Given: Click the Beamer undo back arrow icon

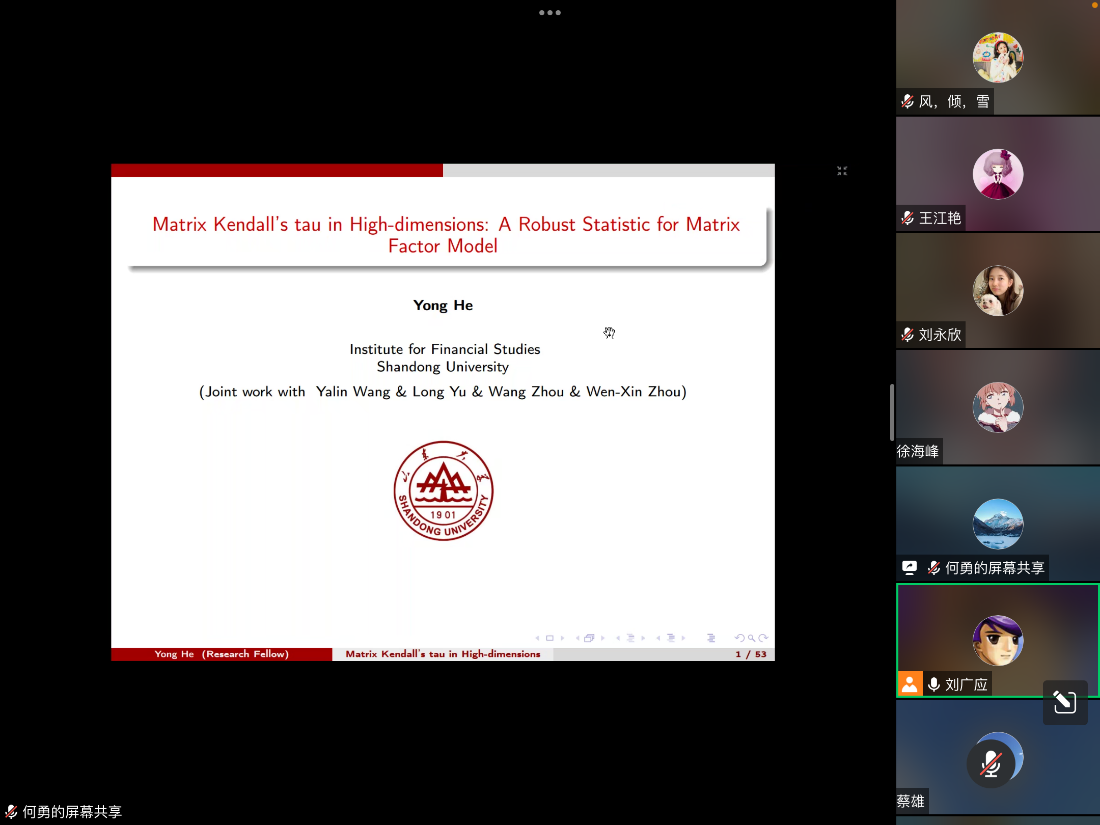Looking at the screenshot, I should point(740,638).
